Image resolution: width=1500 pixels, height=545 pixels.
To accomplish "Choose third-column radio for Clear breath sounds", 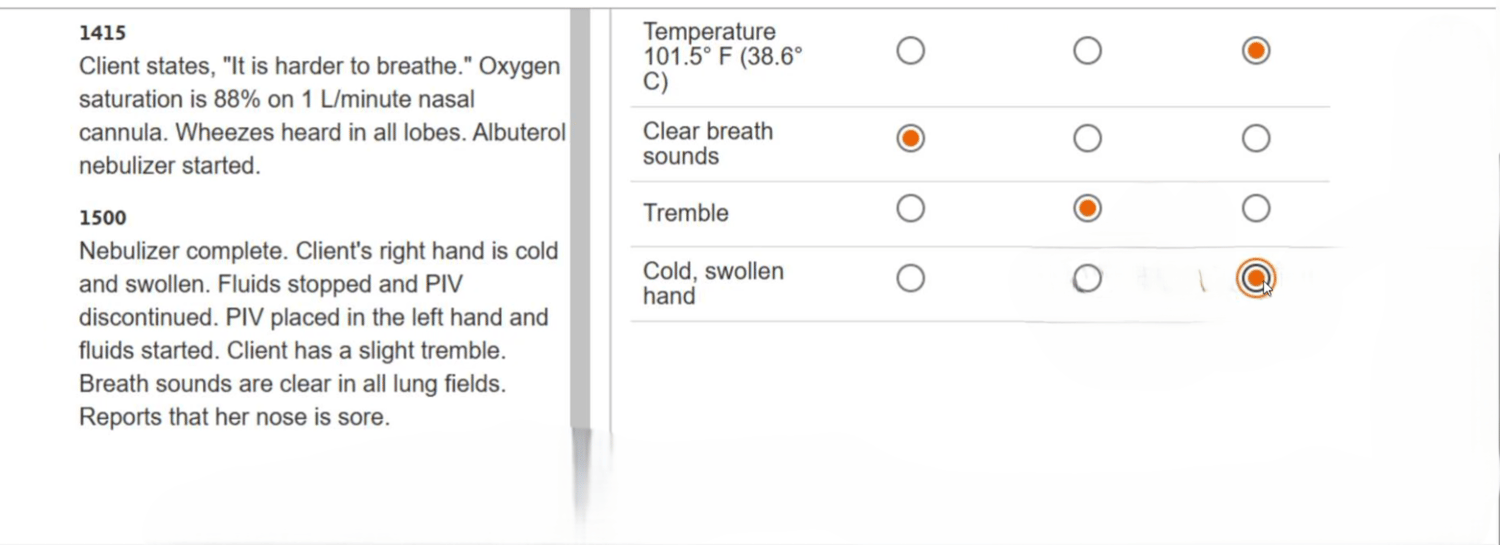I will pos(1256,138).
